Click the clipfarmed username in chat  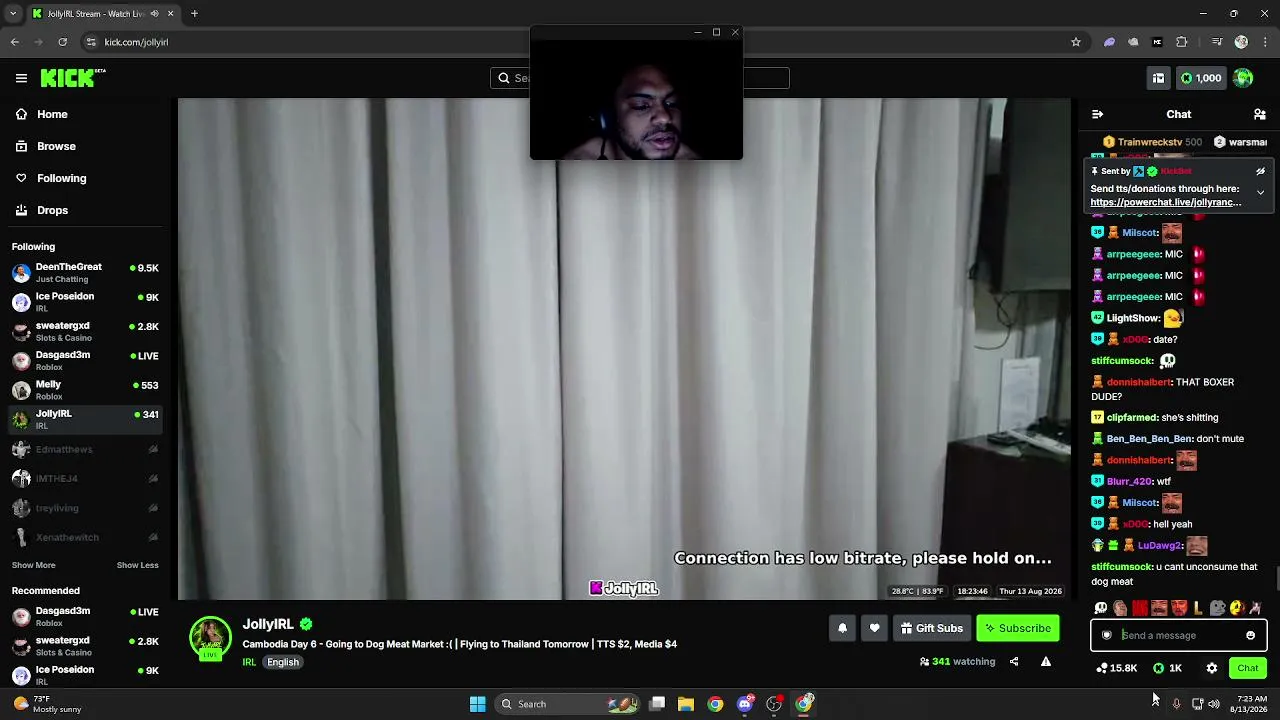pos(1132,417)
